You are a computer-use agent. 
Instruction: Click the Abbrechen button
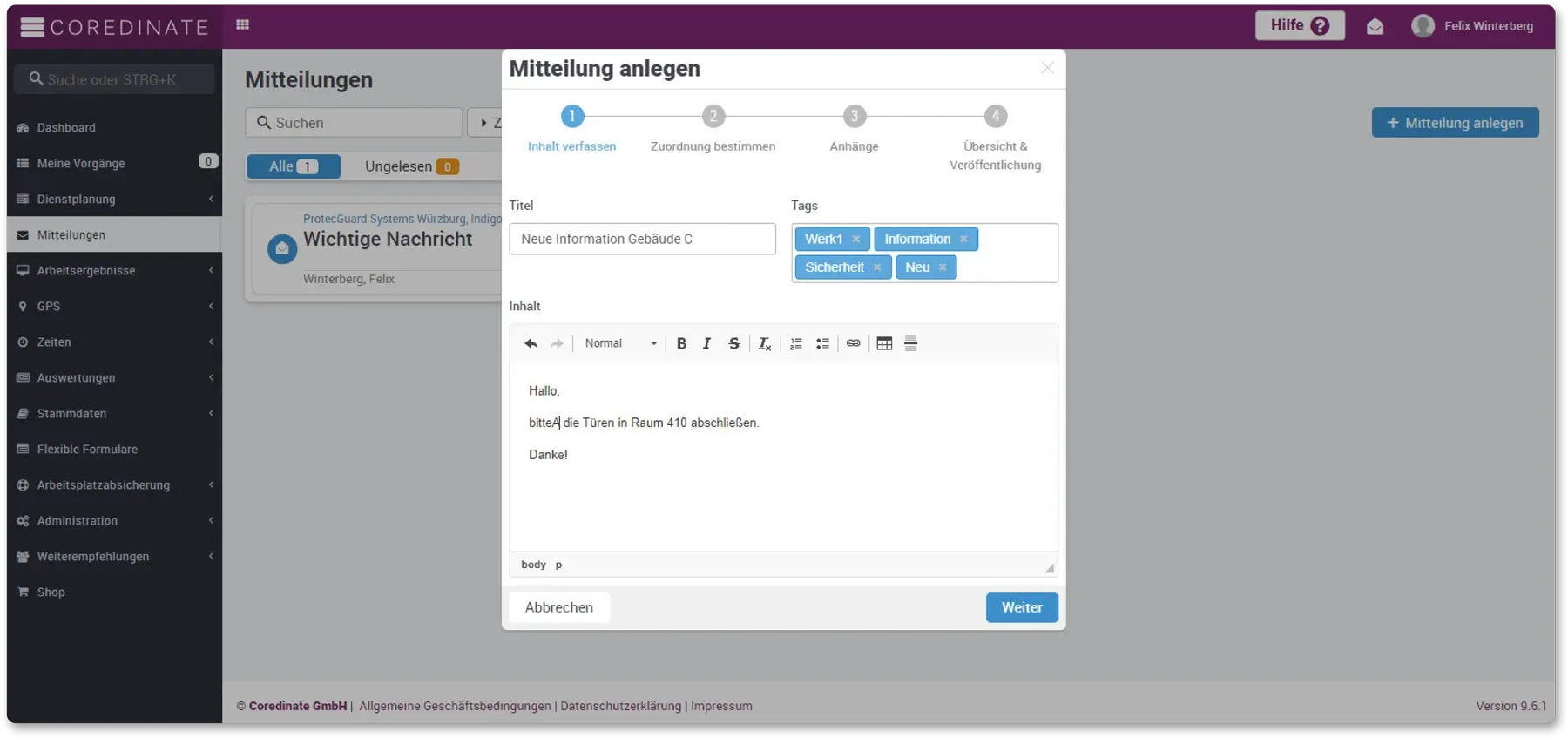click(x=559, y=607)
